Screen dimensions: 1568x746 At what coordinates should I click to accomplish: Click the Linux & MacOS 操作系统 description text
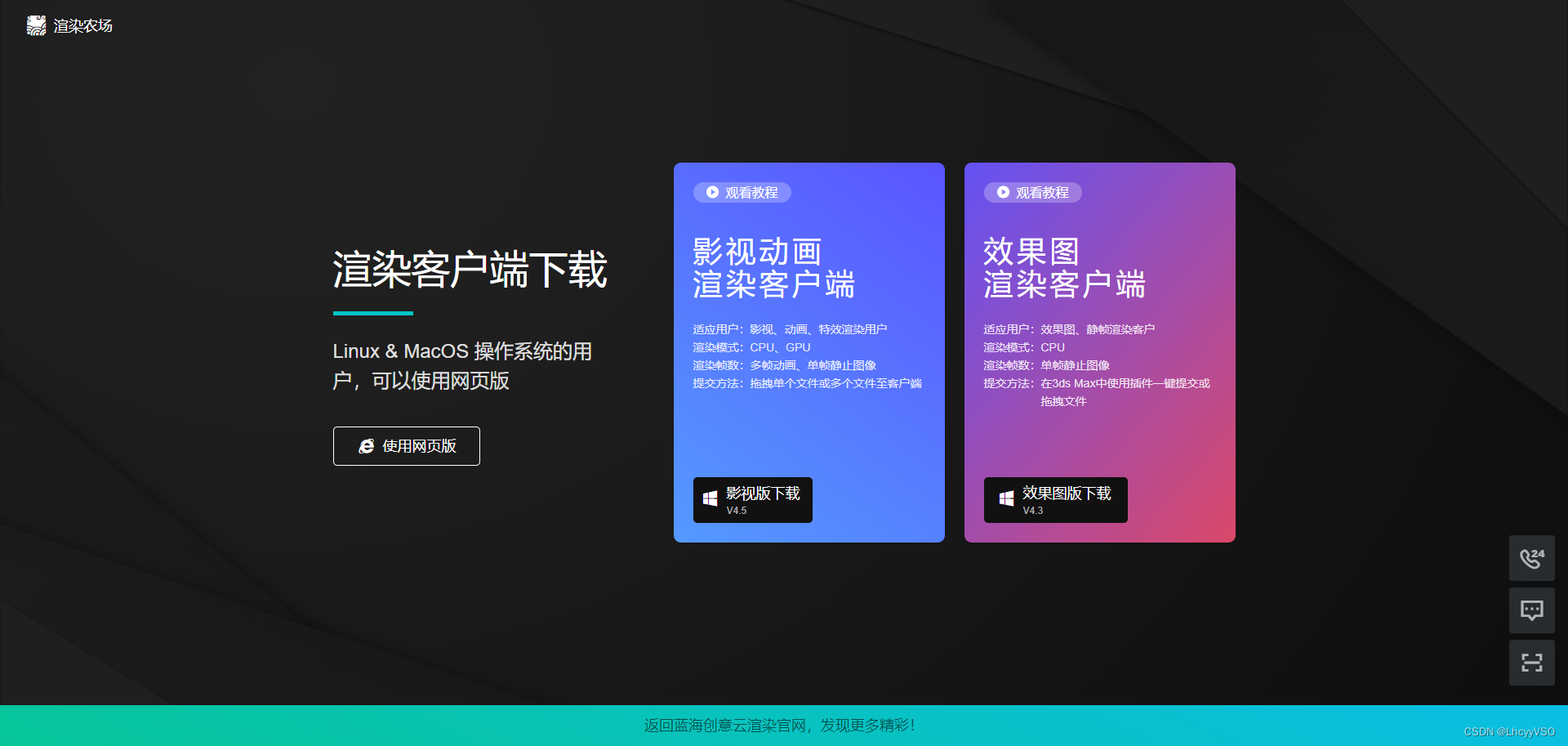[462, 366]
